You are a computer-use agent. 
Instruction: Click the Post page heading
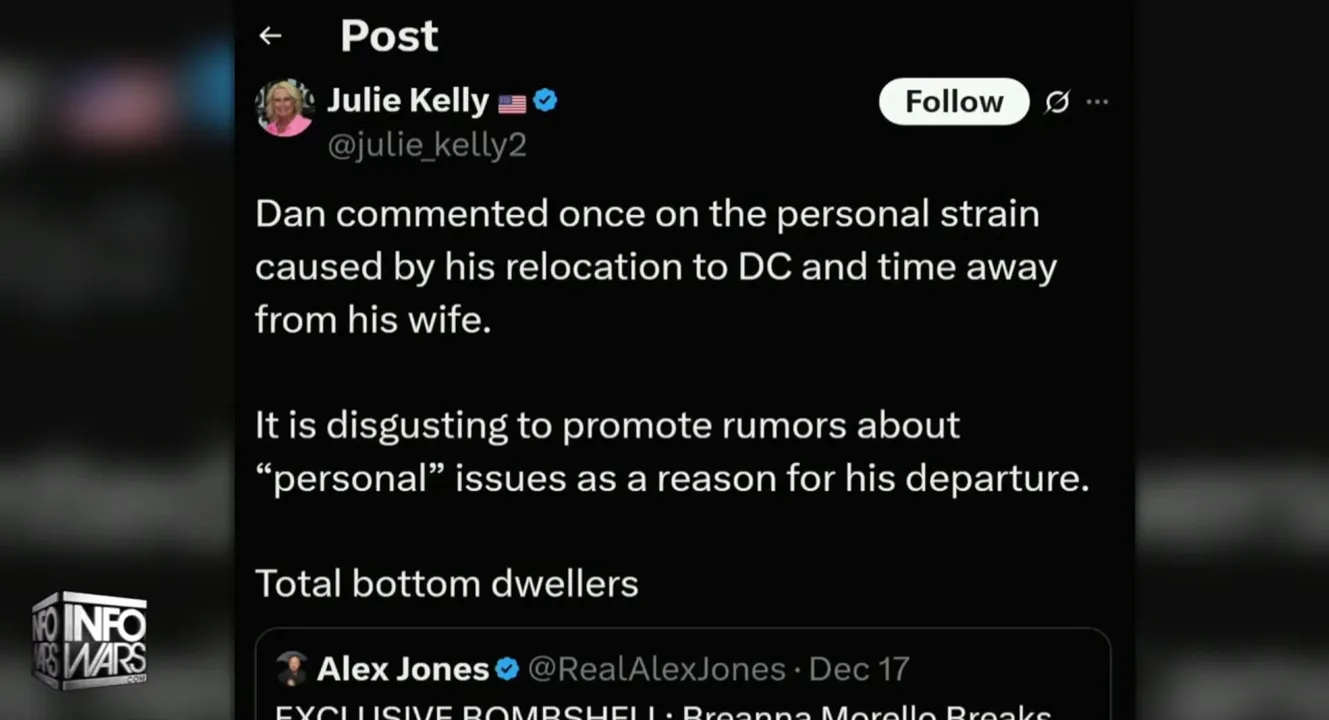coord(389,36)
